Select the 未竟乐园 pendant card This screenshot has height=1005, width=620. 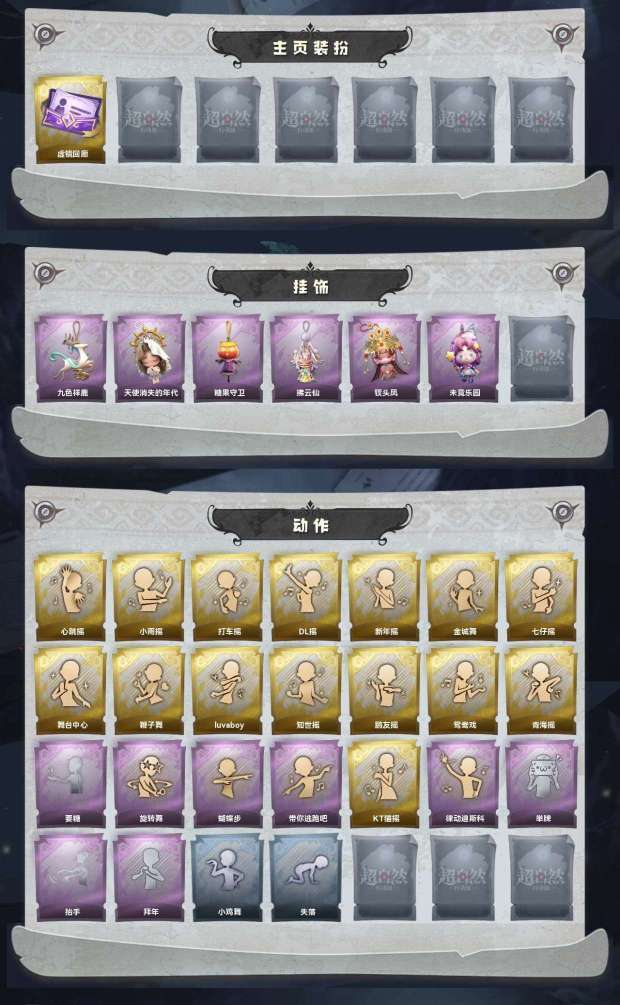[x=464, y=358]
